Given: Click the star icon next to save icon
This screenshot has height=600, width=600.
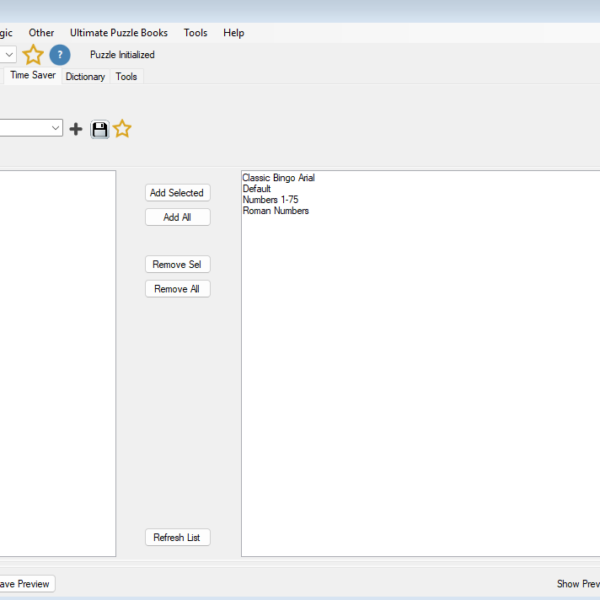Looking at the screenshot, I should (x=122, y=129).
